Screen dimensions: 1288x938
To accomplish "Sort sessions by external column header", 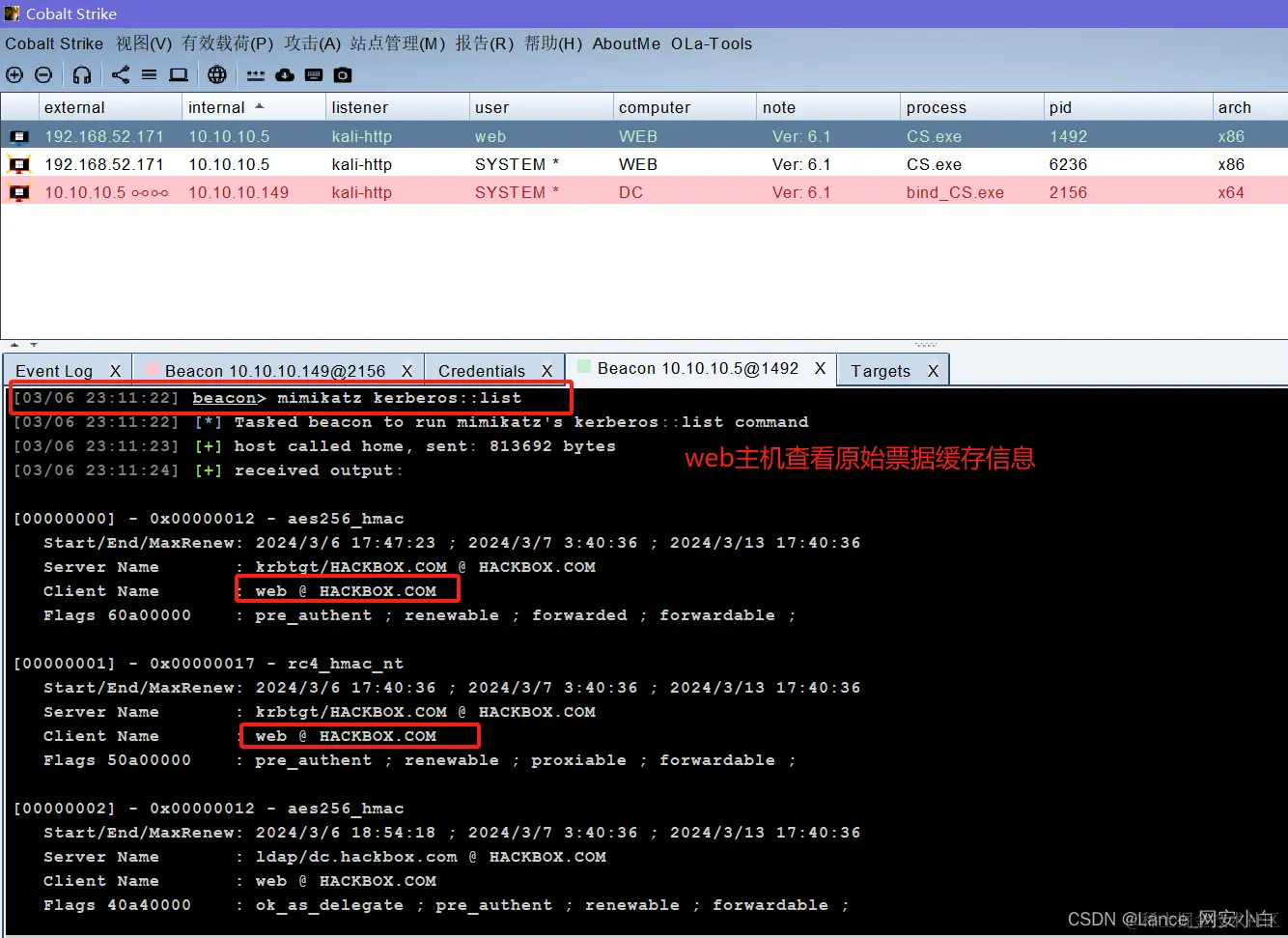I will [x=110, y=107].
